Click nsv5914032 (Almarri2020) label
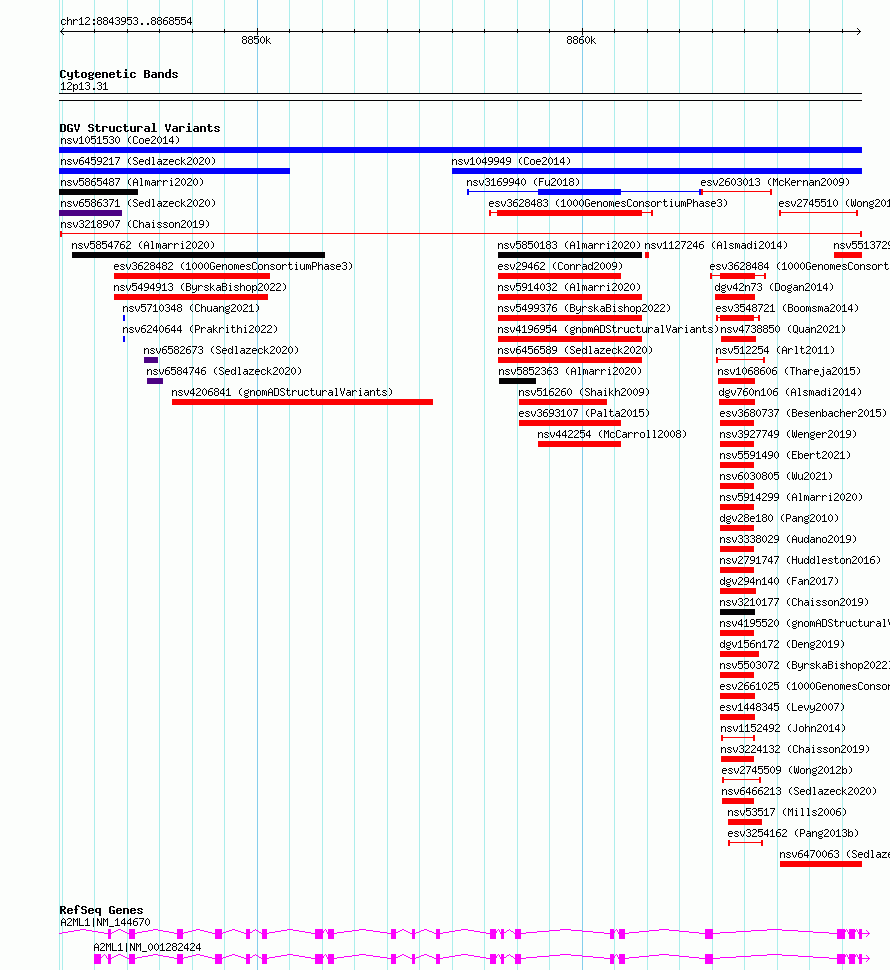This screenshot has width=890, height=970. 569,288
